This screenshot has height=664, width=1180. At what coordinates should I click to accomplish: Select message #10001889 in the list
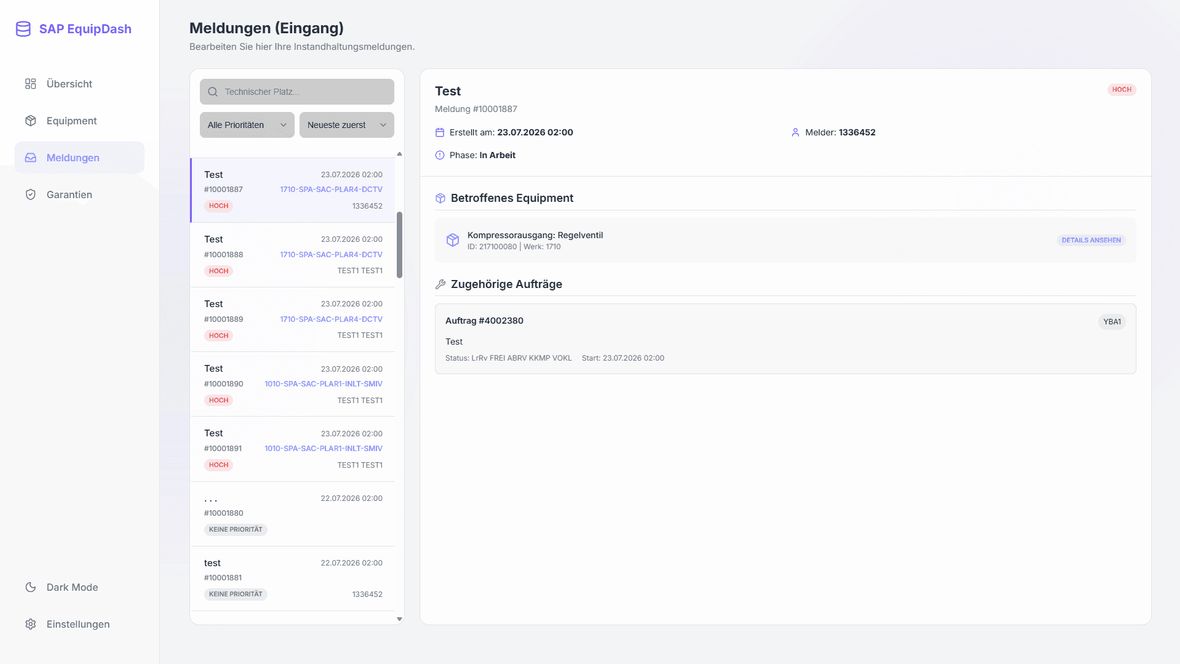[293, 319]
